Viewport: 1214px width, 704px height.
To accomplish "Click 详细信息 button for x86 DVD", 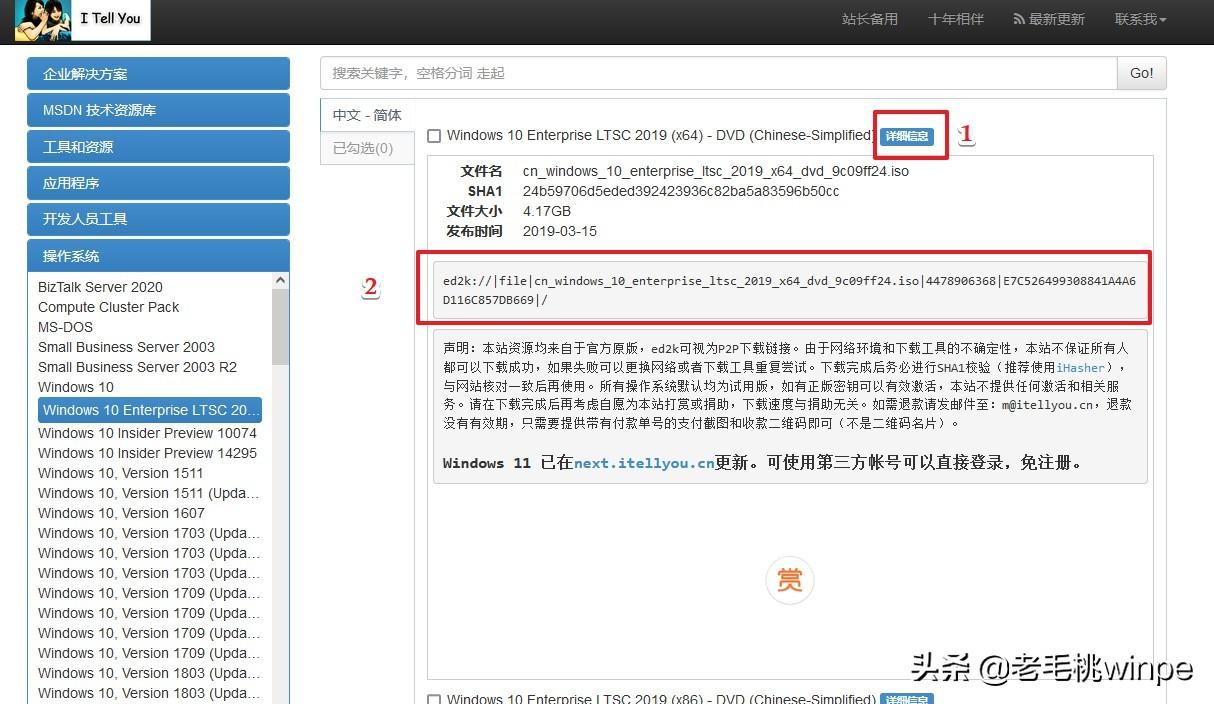I will click(907, 699).
